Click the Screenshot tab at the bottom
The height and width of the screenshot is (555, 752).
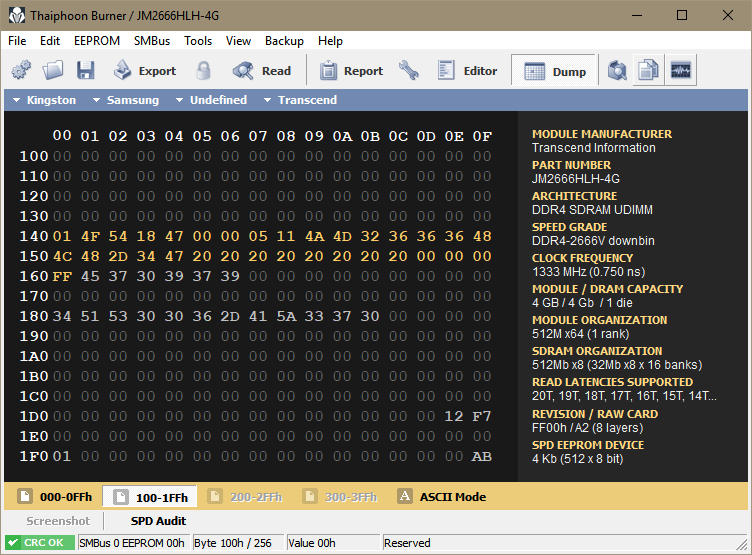58,521
